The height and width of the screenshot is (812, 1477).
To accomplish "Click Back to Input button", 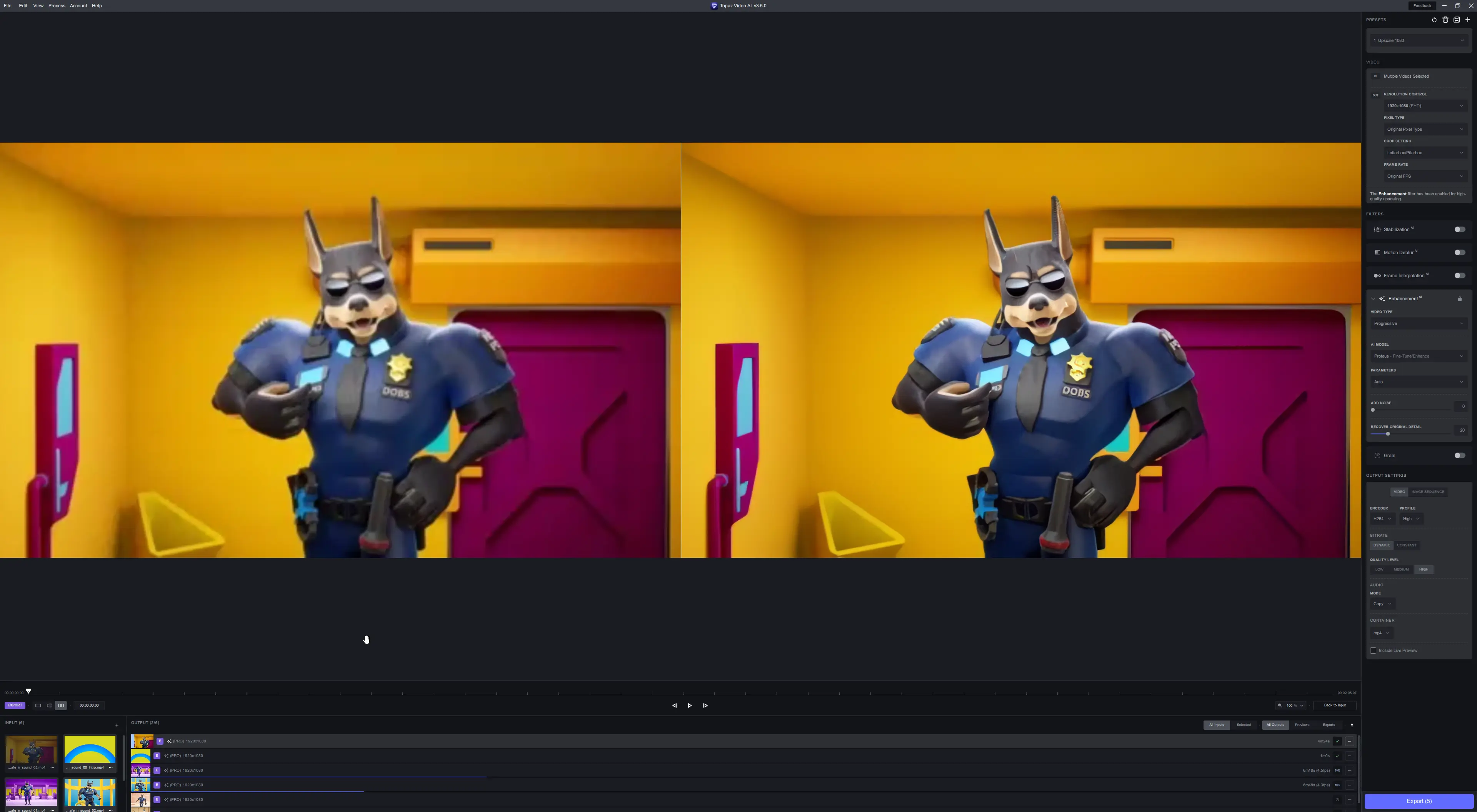I will (x=1334, y=706).
